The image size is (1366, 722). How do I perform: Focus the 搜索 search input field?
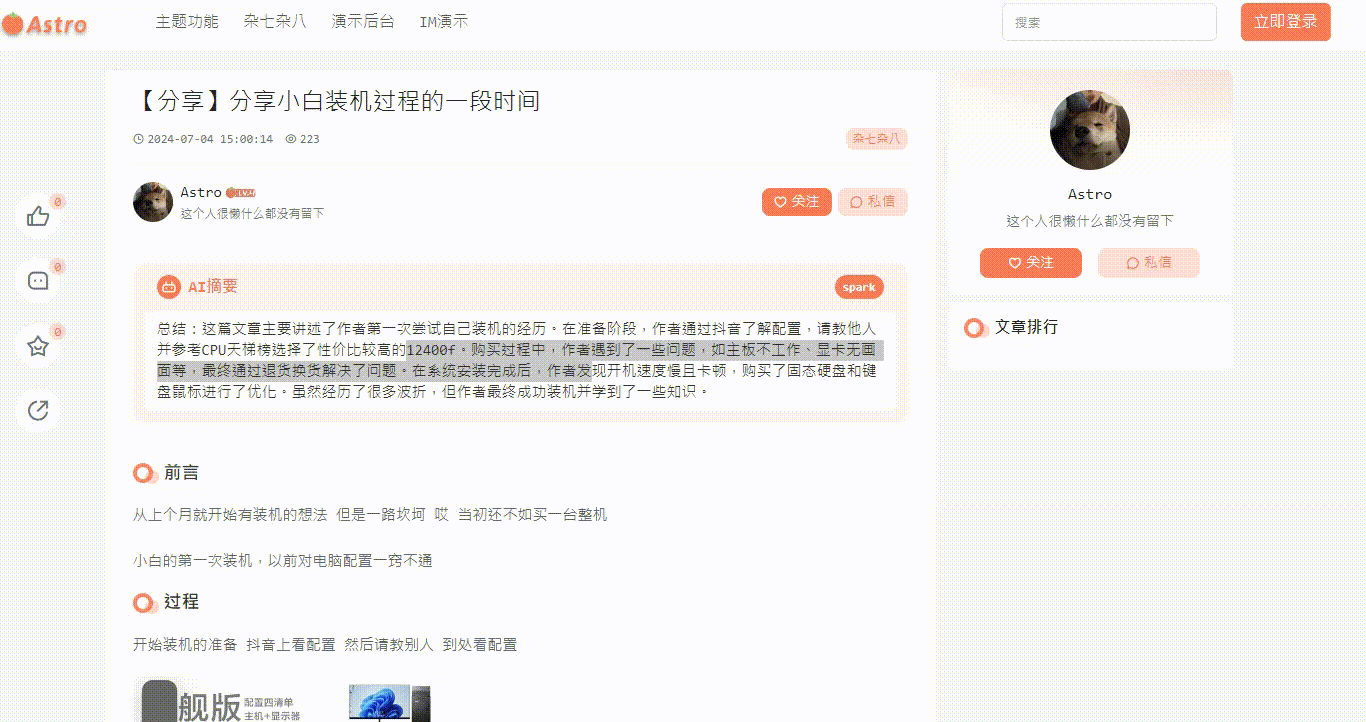tap(1109, 22)
